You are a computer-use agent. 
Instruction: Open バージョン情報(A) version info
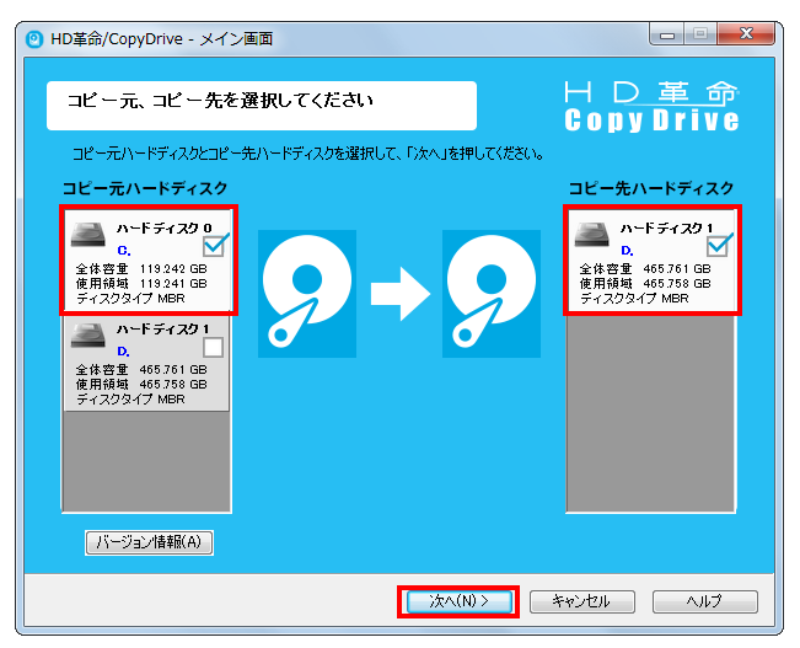click(149, 542)
